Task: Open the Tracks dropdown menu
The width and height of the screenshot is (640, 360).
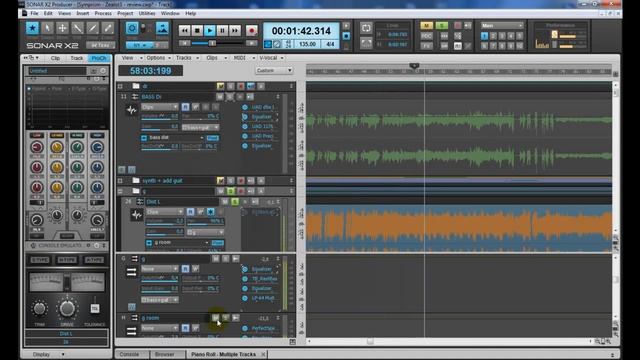Action: tap(187, 58)
